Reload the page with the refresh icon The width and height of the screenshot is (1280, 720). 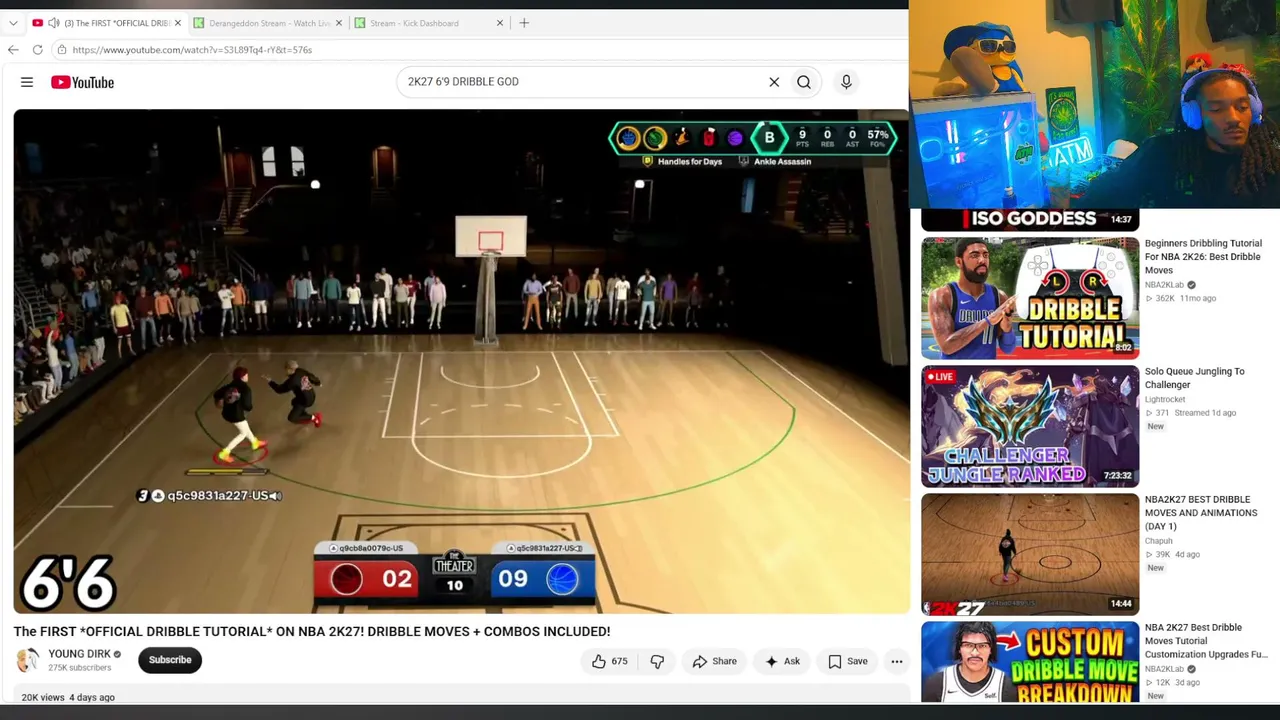[37, 49]
